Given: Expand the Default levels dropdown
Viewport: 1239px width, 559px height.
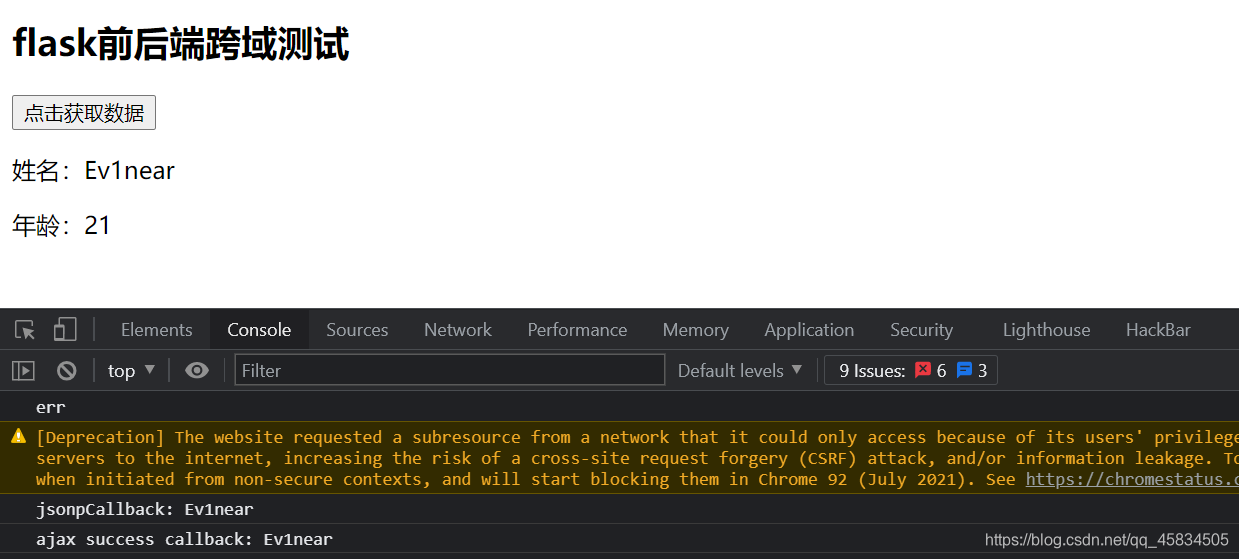Looking at the screenshot, I should (740, 371).
